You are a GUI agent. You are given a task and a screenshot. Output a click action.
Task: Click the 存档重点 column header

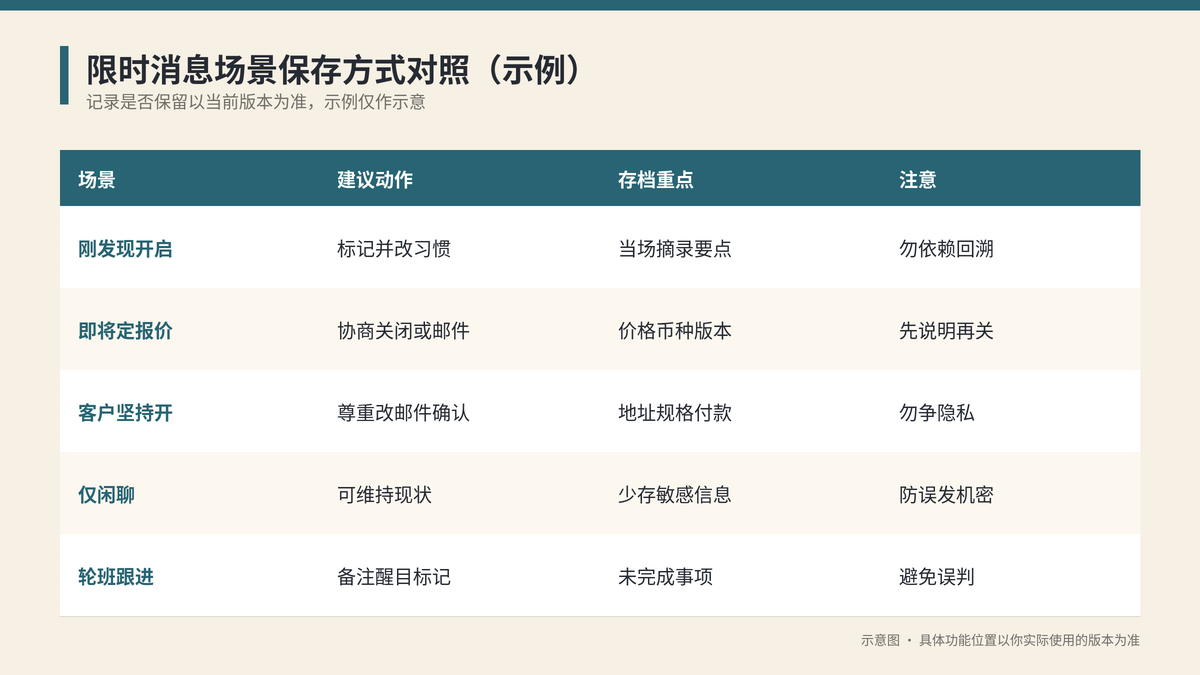pyautogui.click(x=656, y=180)
